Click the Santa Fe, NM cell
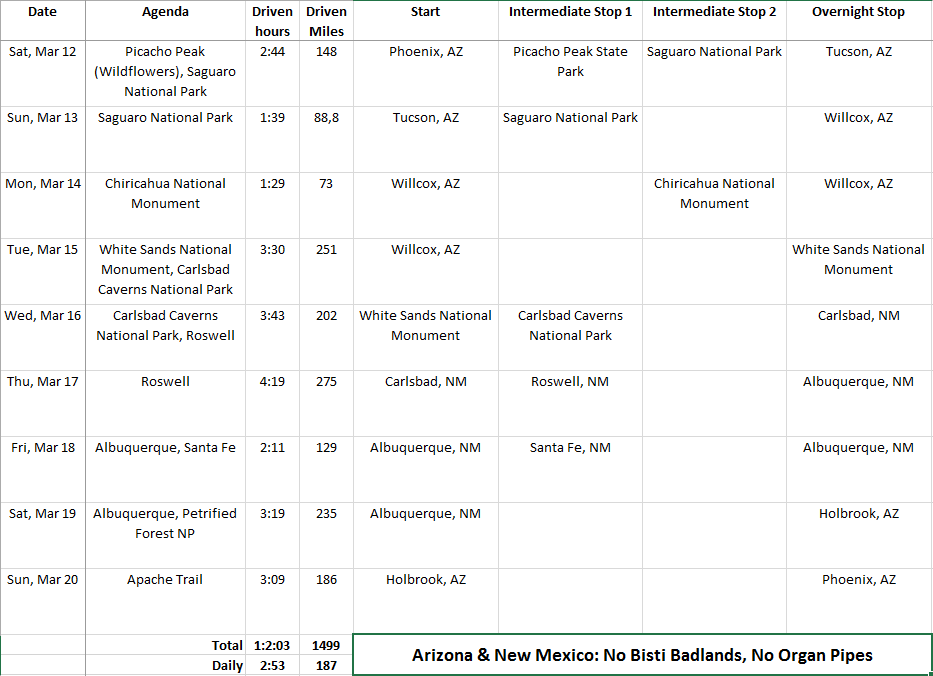This screenshot has width=933, height=676. [x=570, y=447]
